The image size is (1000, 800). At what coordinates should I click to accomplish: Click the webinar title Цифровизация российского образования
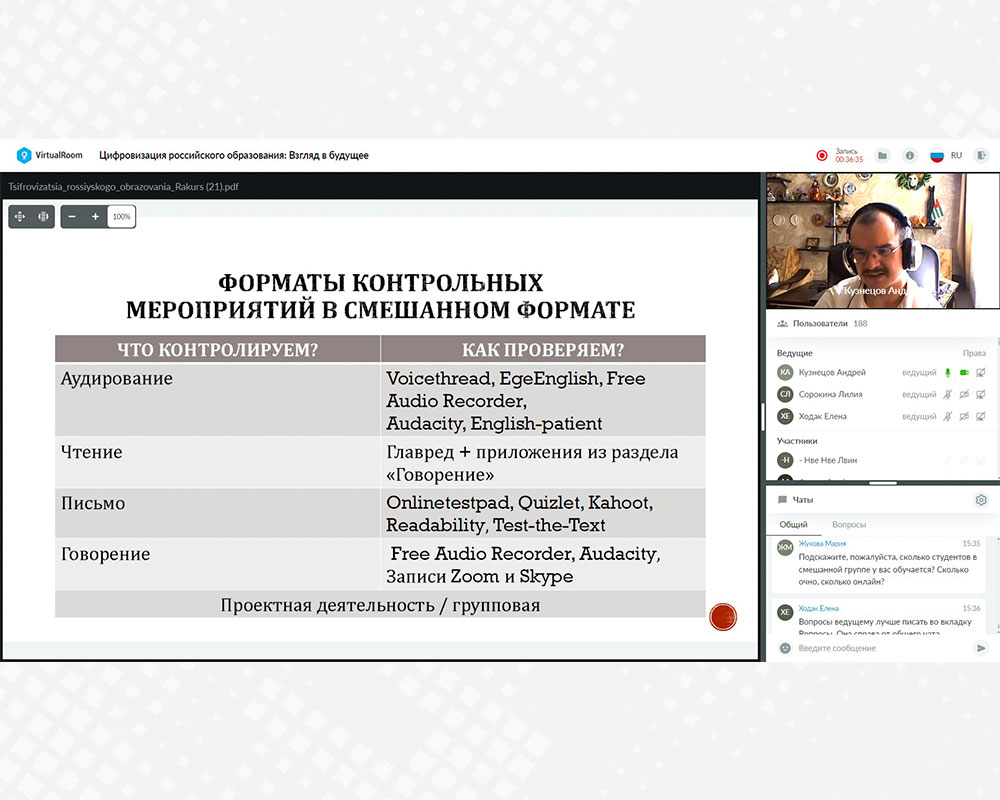(233, 155)
